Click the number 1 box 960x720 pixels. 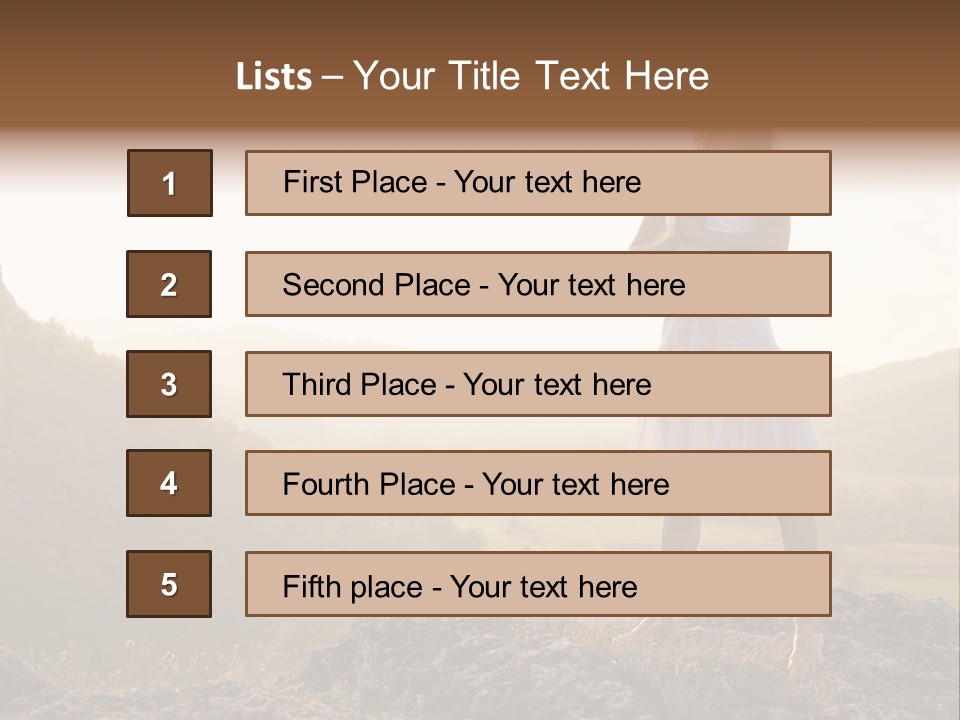[x=170, y=183]
